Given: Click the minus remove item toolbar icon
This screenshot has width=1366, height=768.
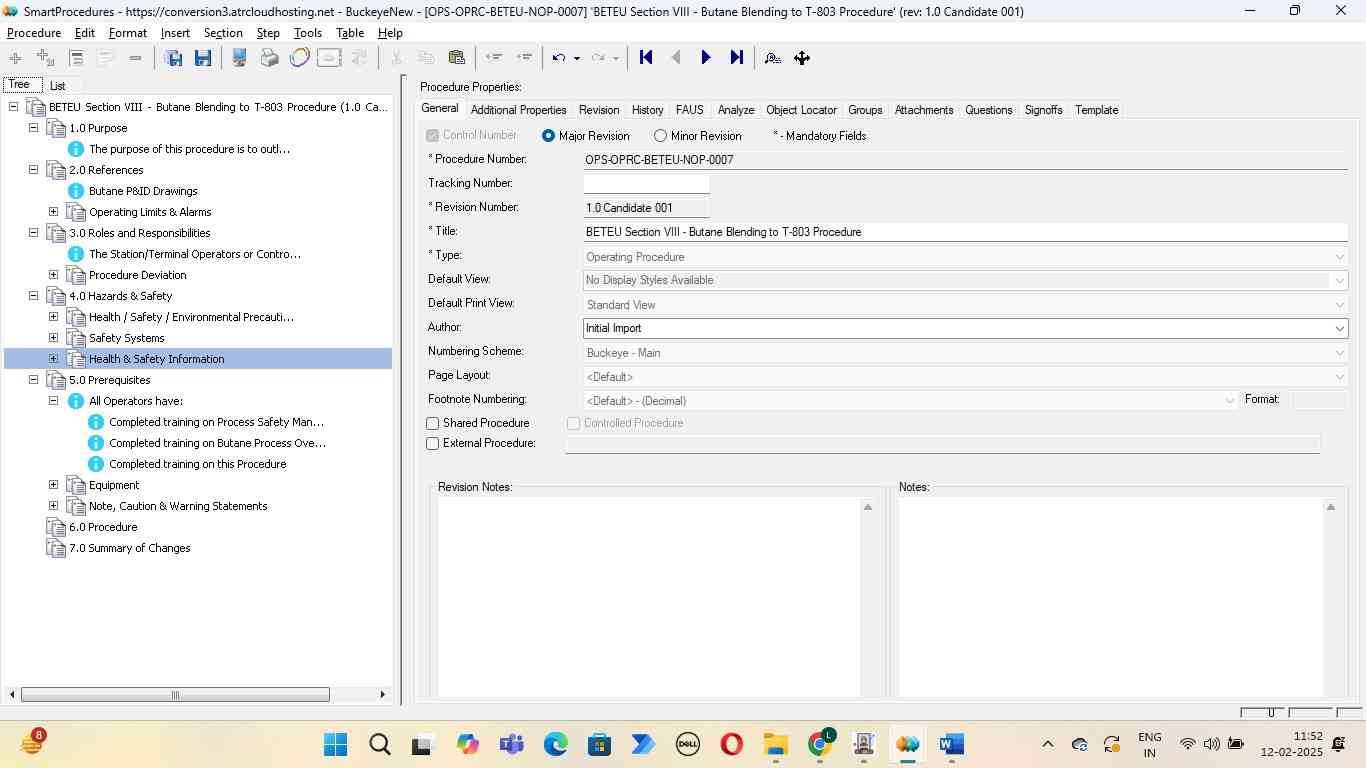Looking at the screenshot, I should (135, 58).
